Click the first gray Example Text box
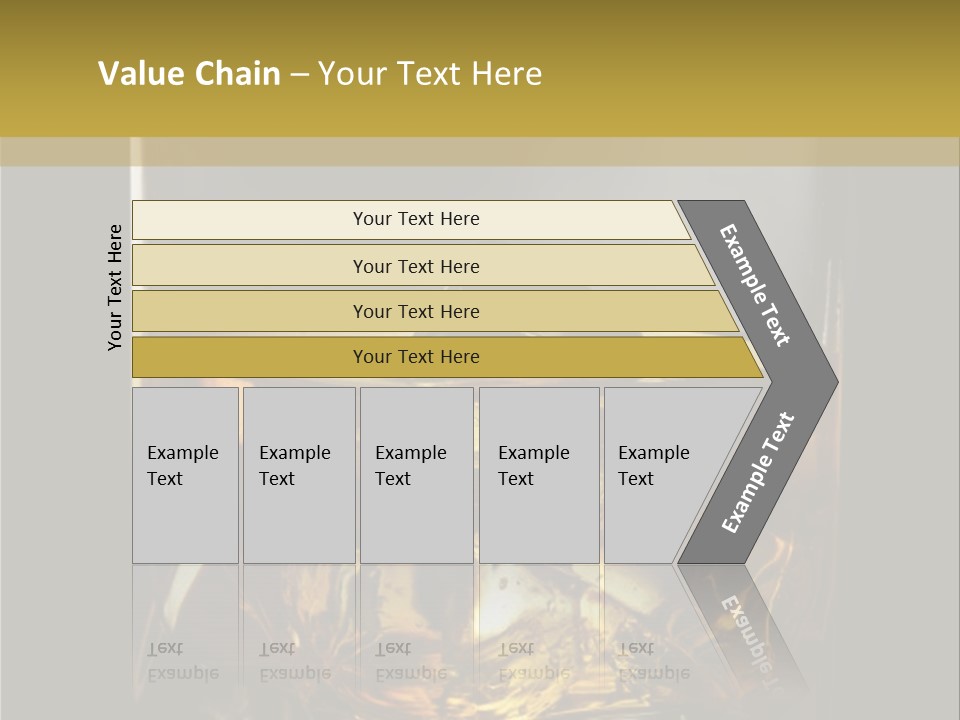Image resolution: width=960 pixels, height=720 pixels. pyautogui.click(x=185, y=475)
